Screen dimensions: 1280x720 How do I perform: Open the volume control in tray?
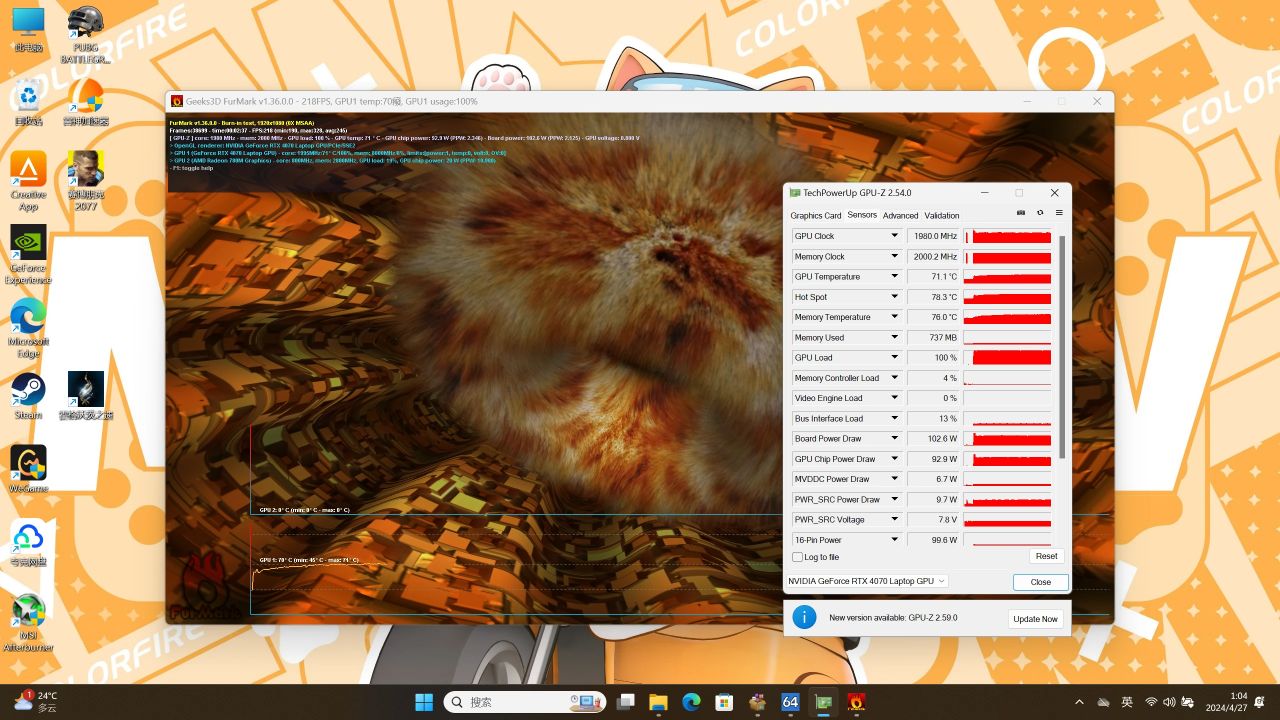(1170, 702)
